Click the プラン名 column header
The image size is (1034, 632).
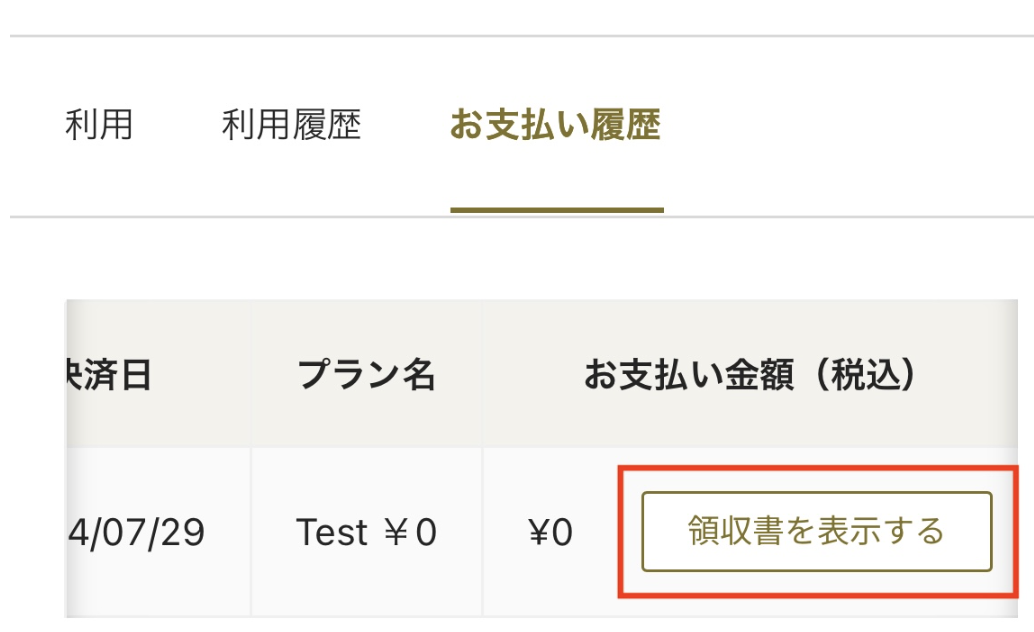(x=366, y=376)
